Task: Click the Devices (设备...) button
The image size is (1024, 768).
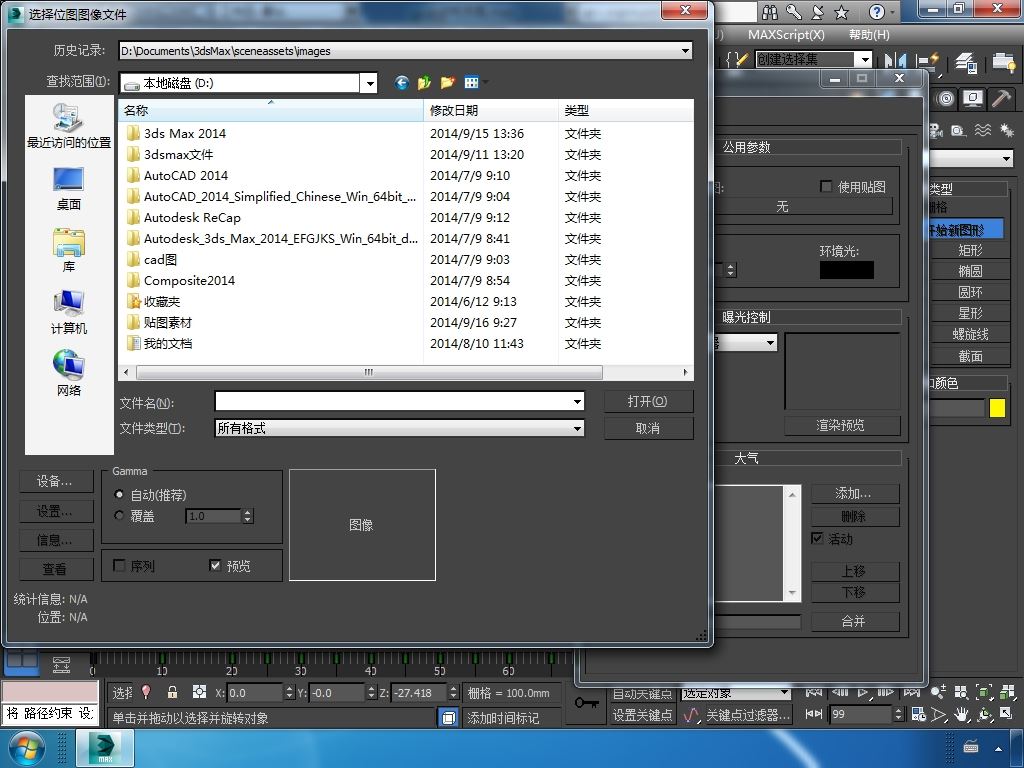Action: pos(56,481)
